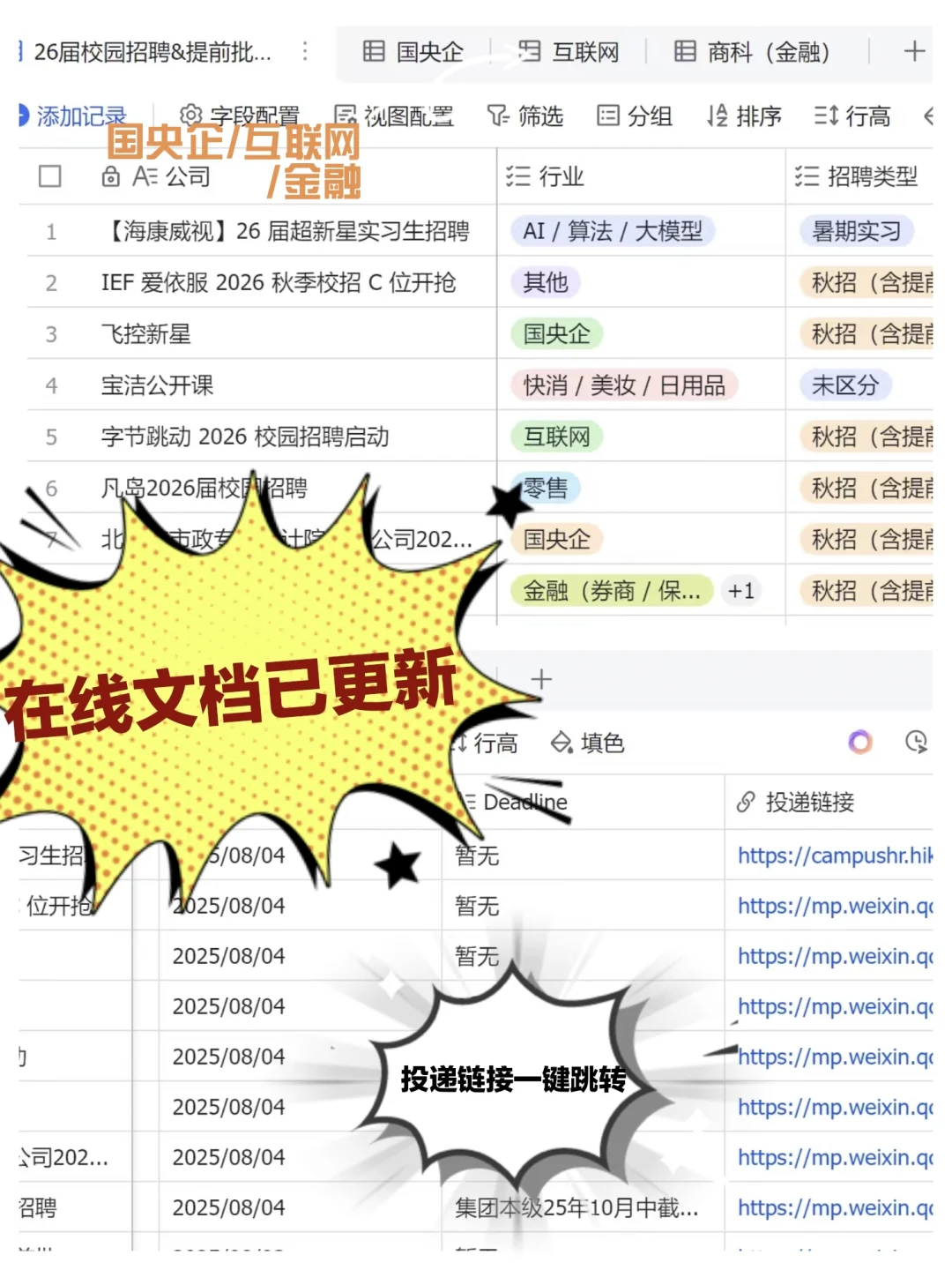Open the mp.weixin link in 集团本级25年10月中截 row

click(x=835, y=1207)
